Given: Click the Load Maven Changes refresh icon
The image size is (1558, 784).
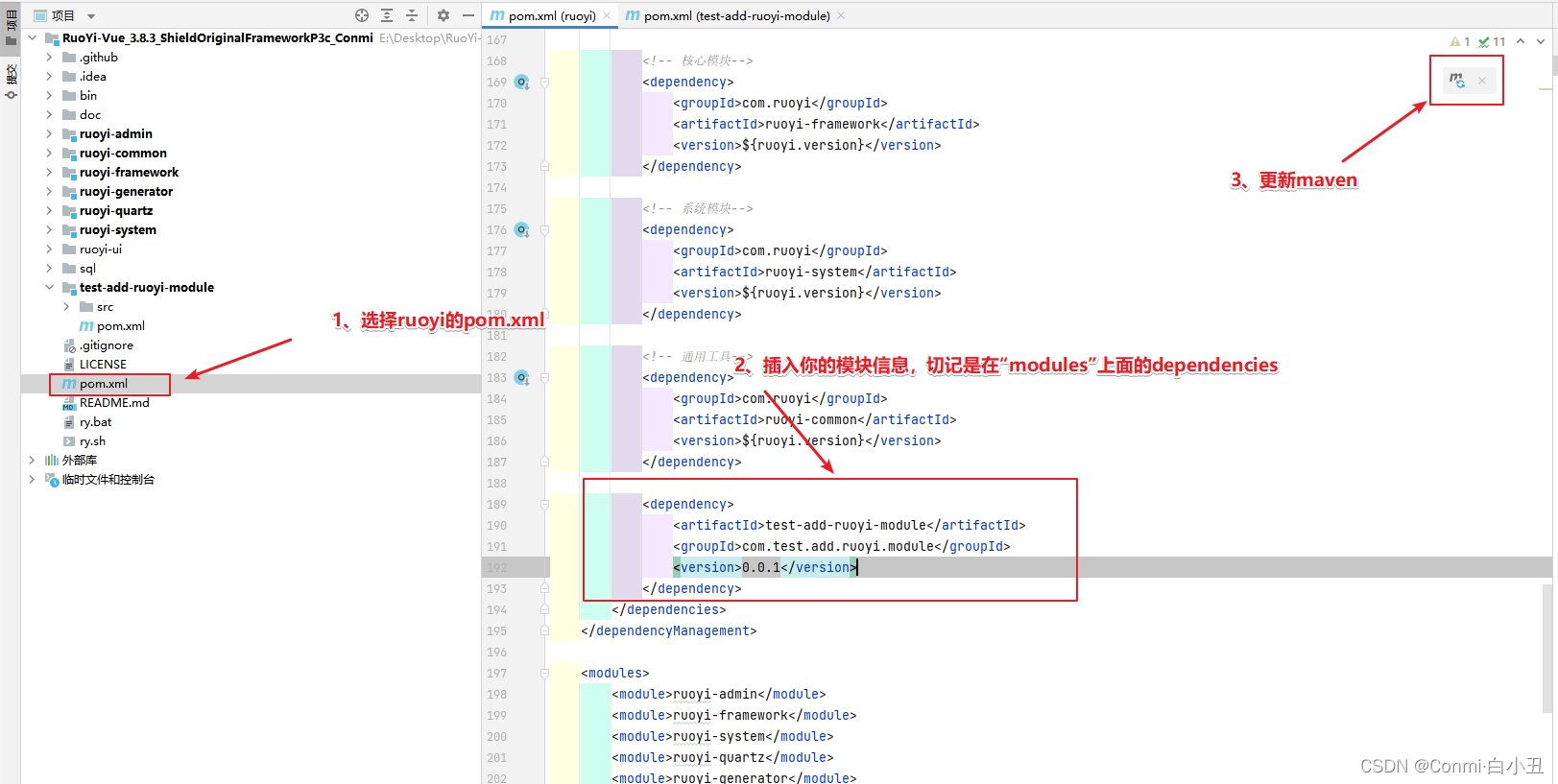Looking at the screenshot, I should [1456, 81].
